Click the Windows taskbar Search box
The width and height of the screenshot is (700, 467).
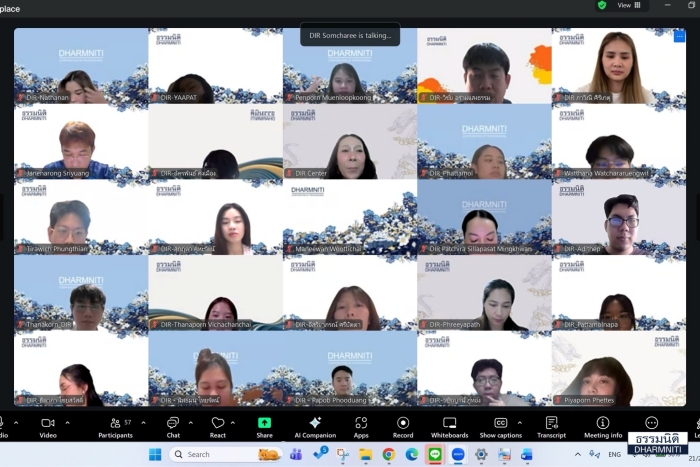pos(216,454)
